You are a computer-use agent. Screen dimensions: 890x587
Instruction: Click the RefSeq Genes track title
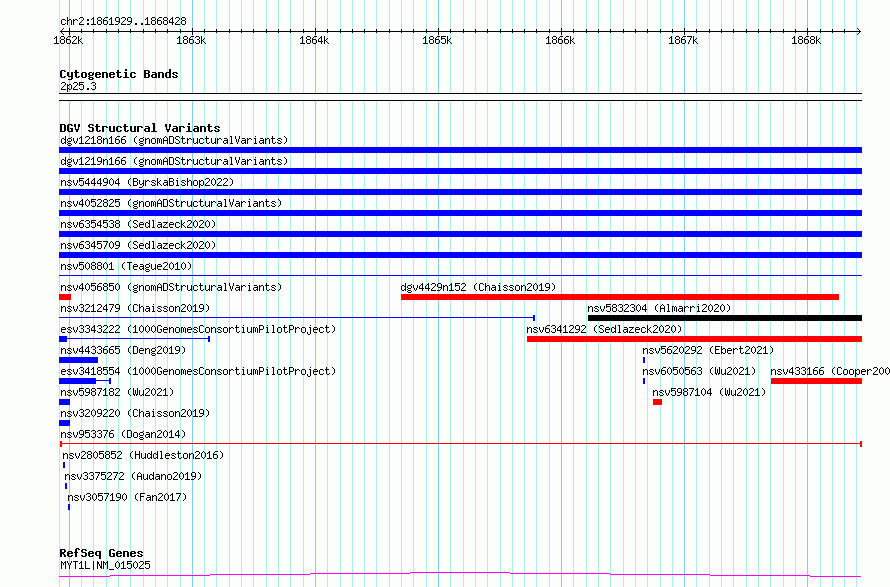[x=101, y=554]
